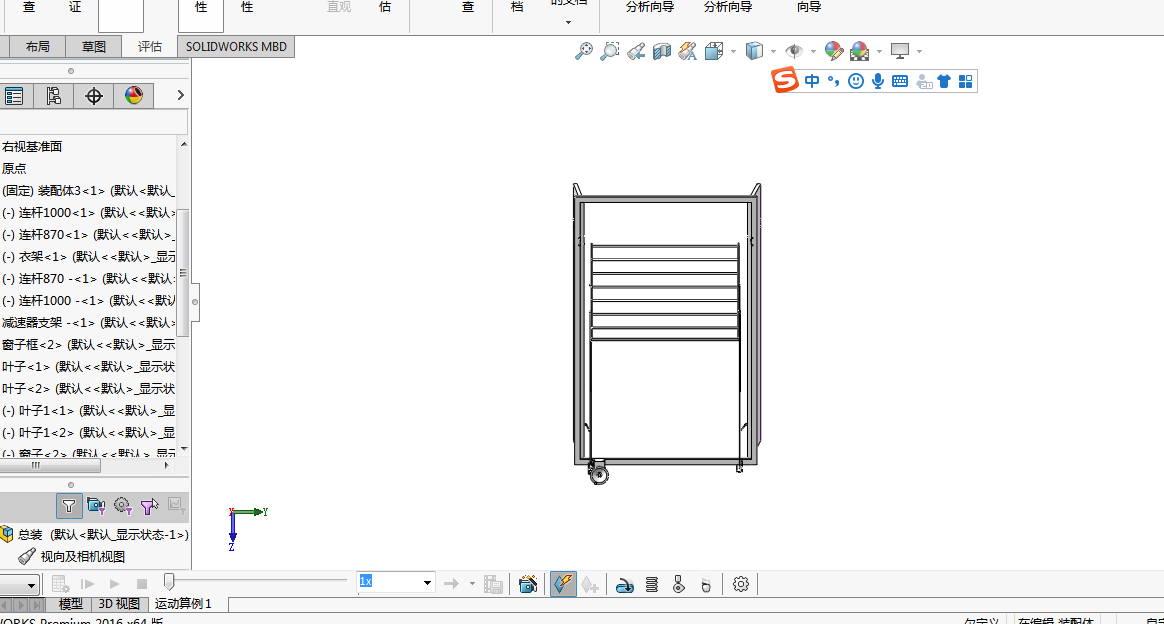Image resolution: width=1164 pixels, height=624 pixels.
Task: Select the 连杆1000<1> component
Action: (x=88, y=213)
